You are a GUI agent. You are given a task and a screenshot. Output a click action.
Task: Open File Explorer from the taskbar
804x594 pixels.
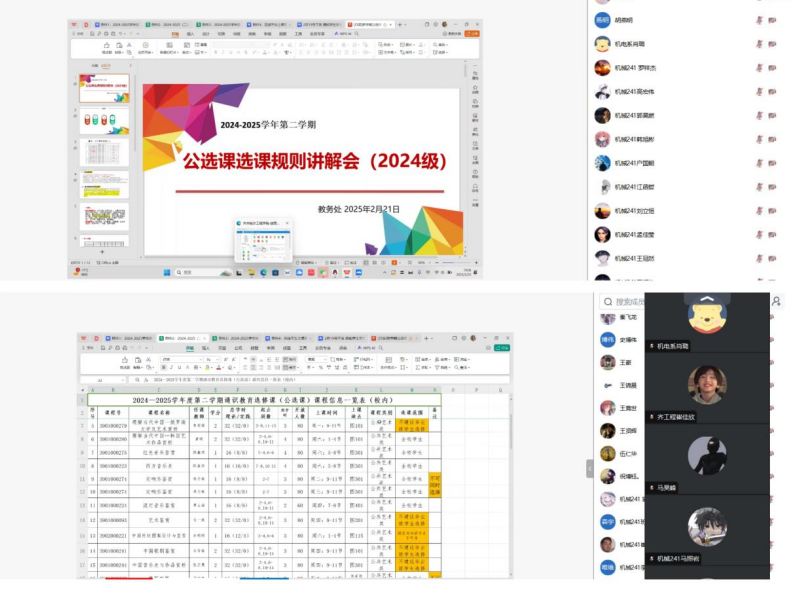[251, 272]
